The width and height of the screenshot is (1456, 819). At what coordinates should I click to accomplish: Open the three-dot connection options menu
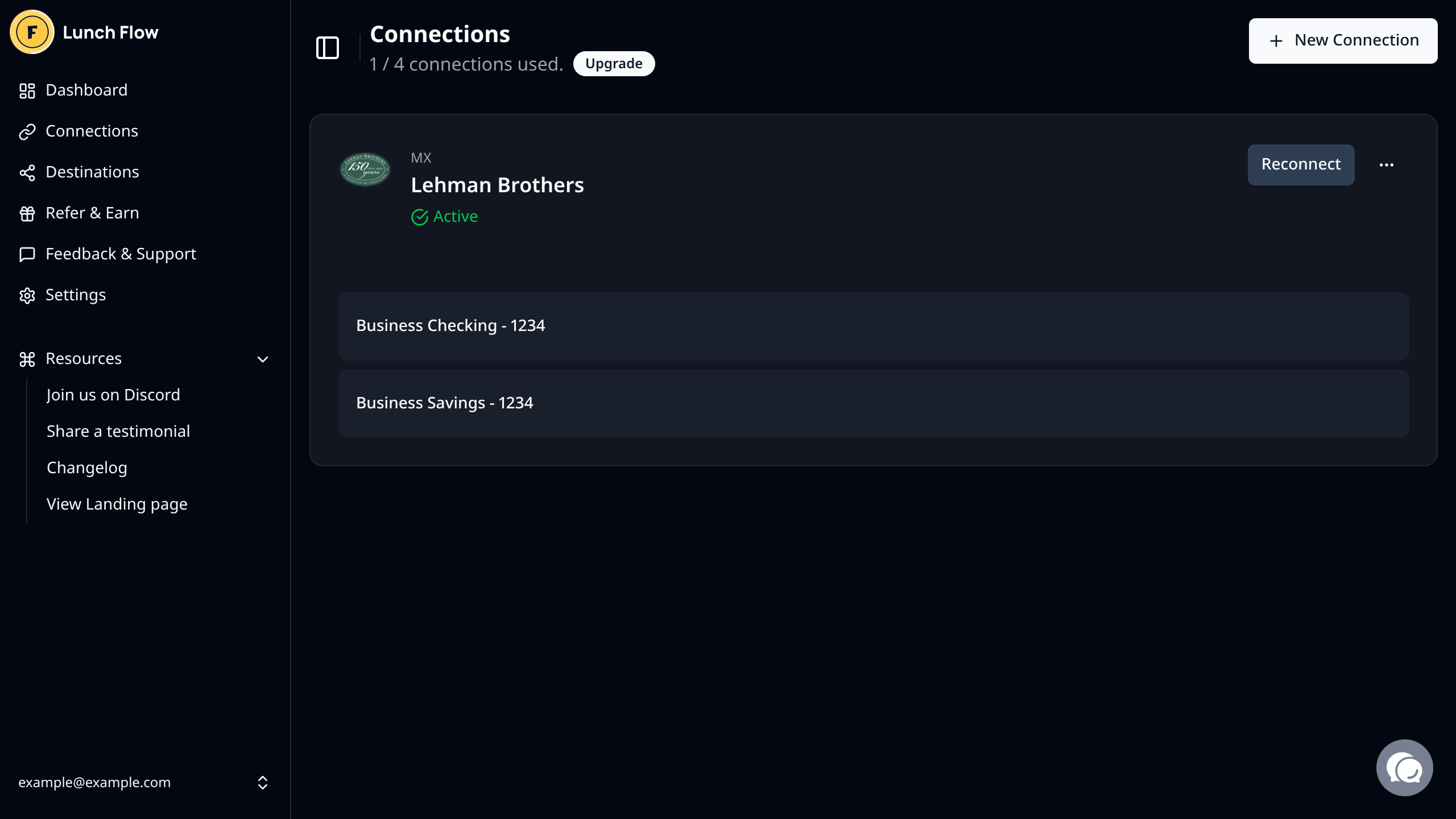[x=1387, y=165]
